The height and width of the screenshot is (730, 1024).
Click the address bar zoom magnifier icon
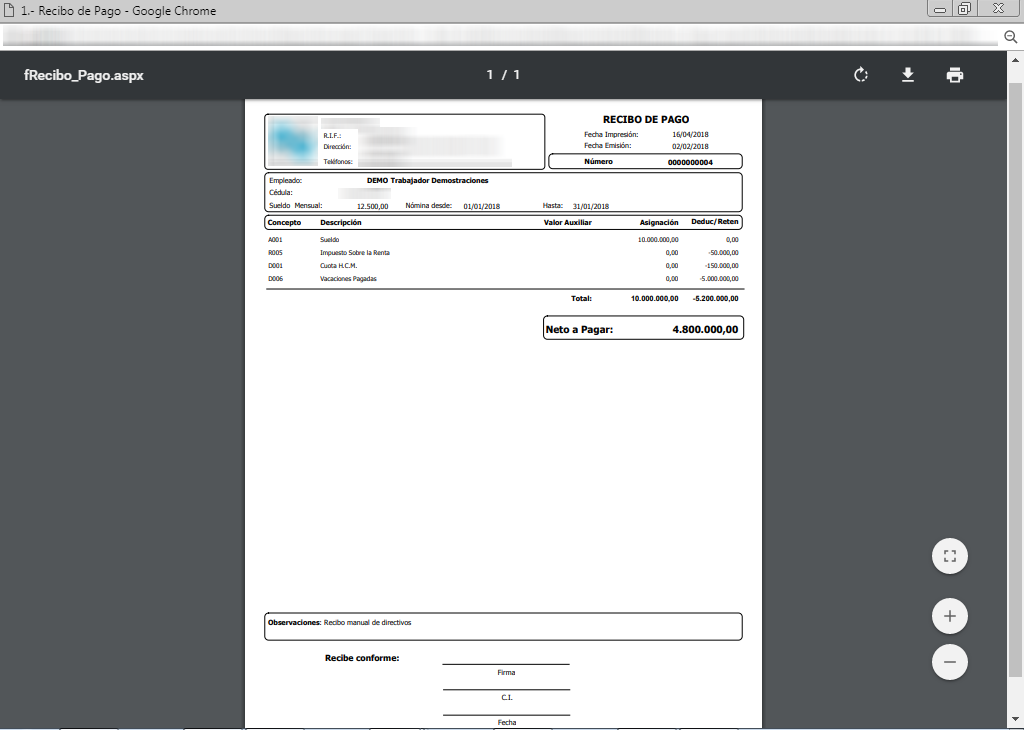pos(1010,37)
